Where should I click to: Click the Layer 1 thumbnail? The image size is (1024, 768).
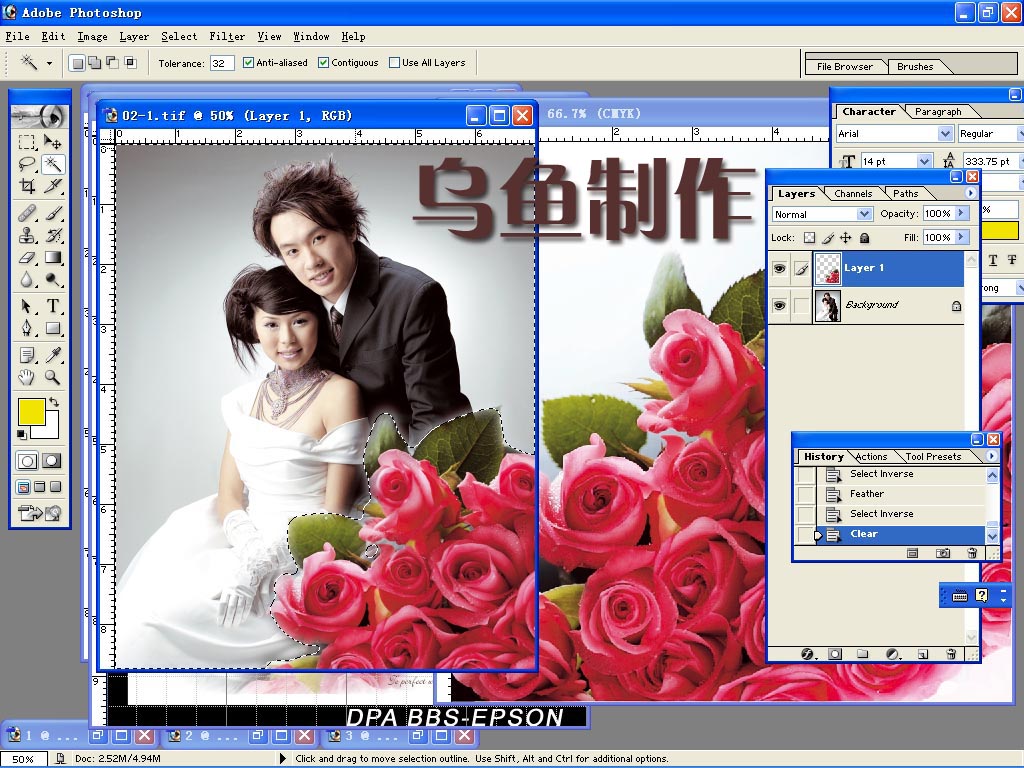point(827,268)
